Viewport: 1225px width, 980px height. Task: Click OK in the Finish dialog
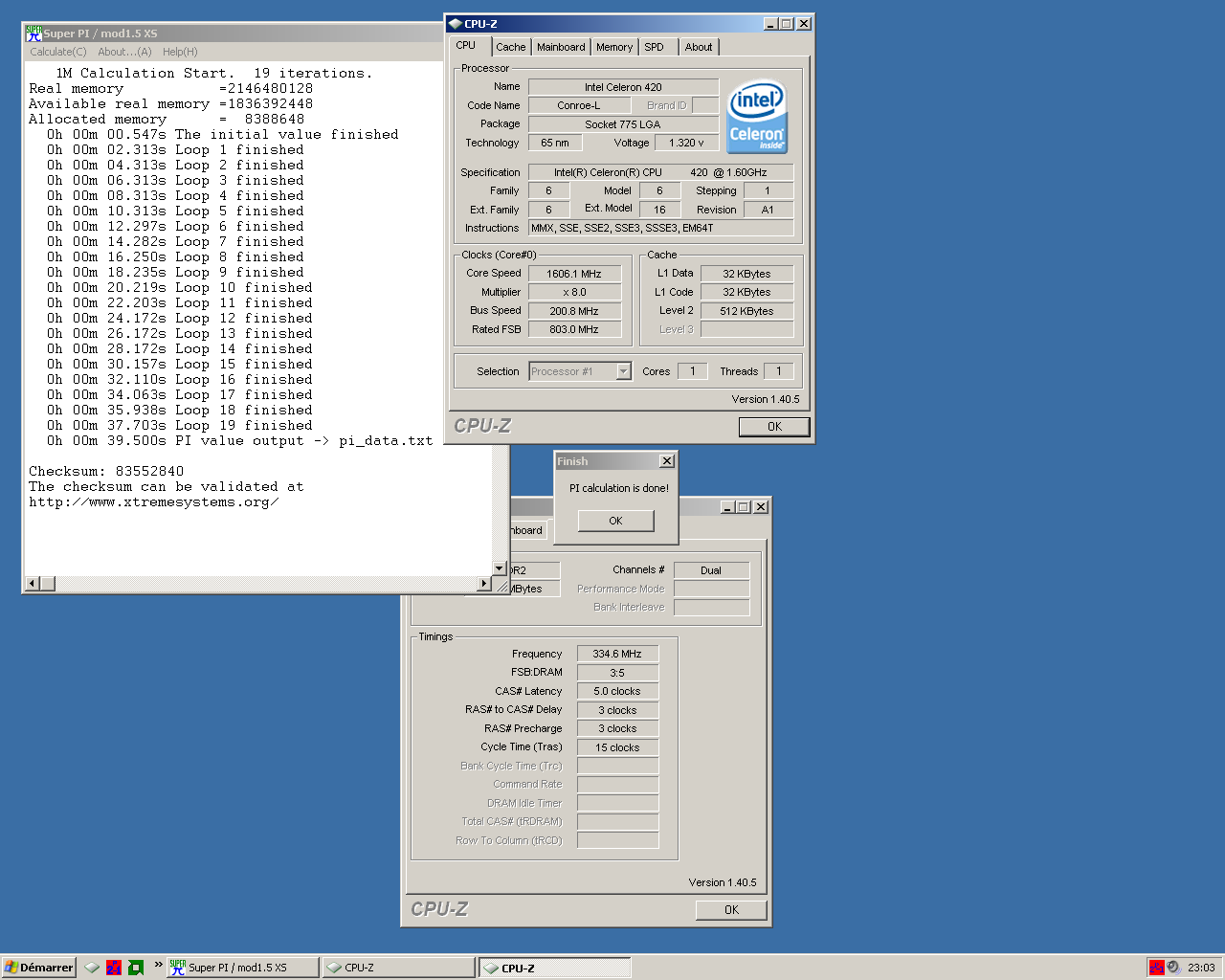click(x=616, y=521)
